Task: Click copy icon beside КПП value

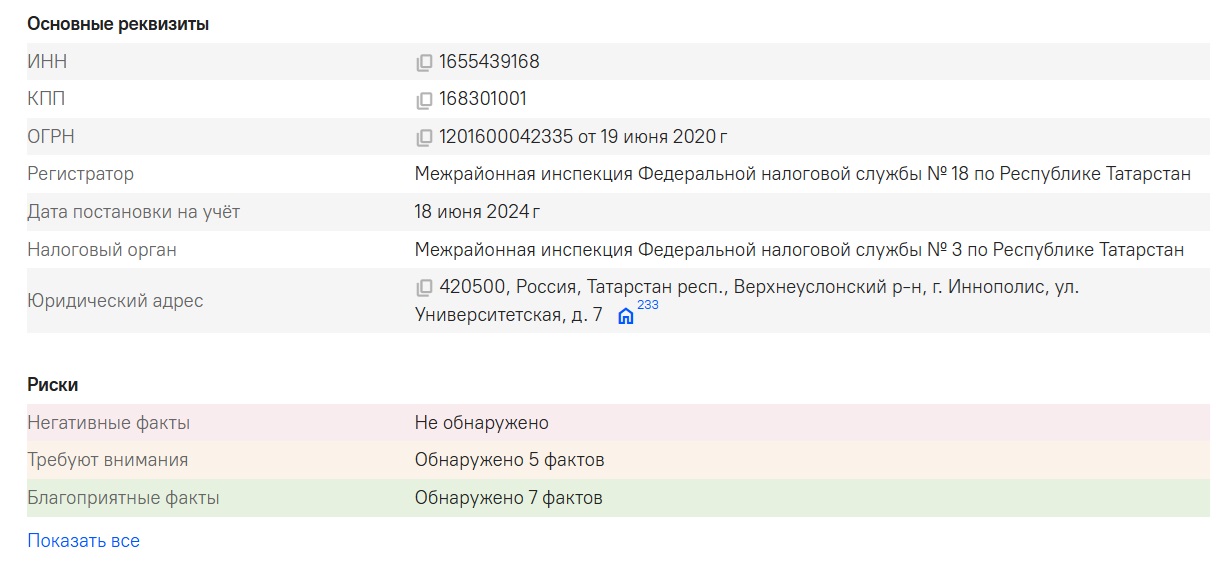Action: (424, 100)
